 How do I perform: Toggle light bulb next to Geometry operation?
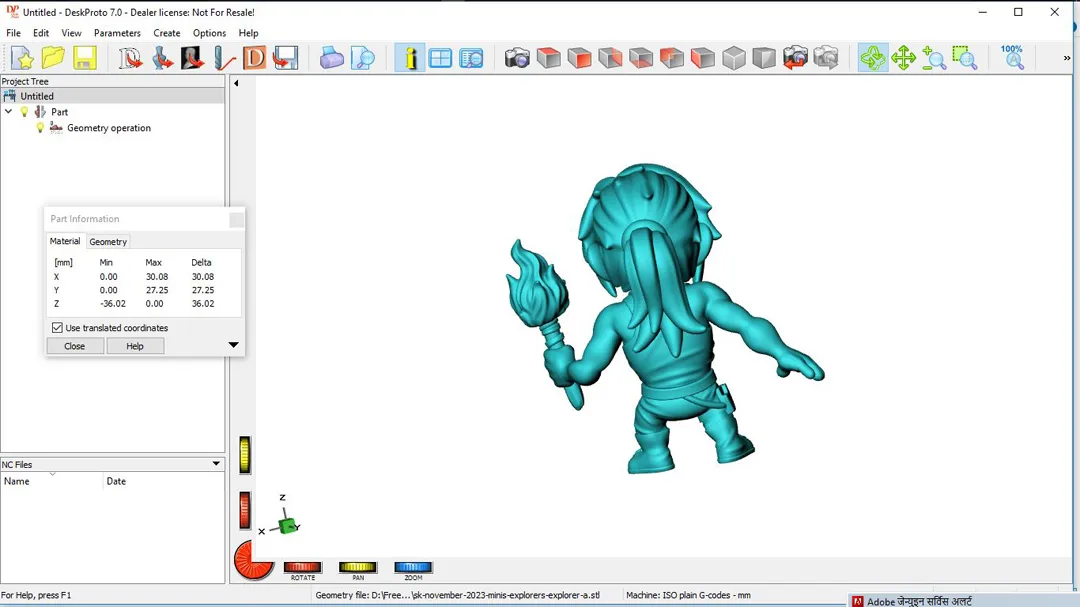point(40,127)
